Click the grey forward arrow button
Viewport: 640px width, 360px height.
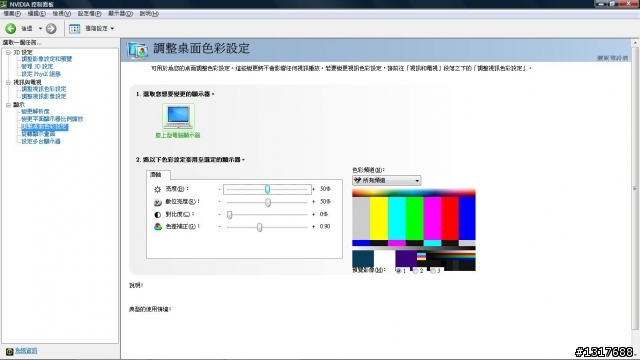(51, 29)
